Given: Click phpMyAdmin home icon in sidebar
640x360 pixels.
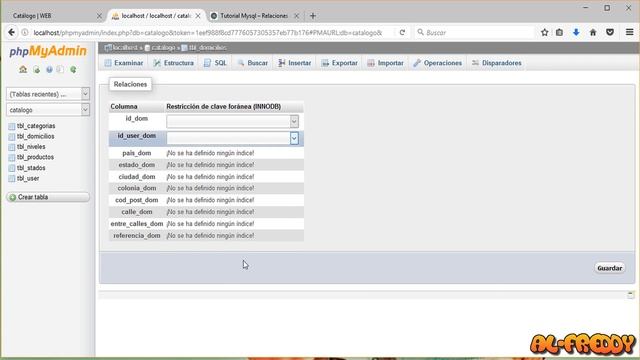Looking at the screenshot, I should point(23,69).
